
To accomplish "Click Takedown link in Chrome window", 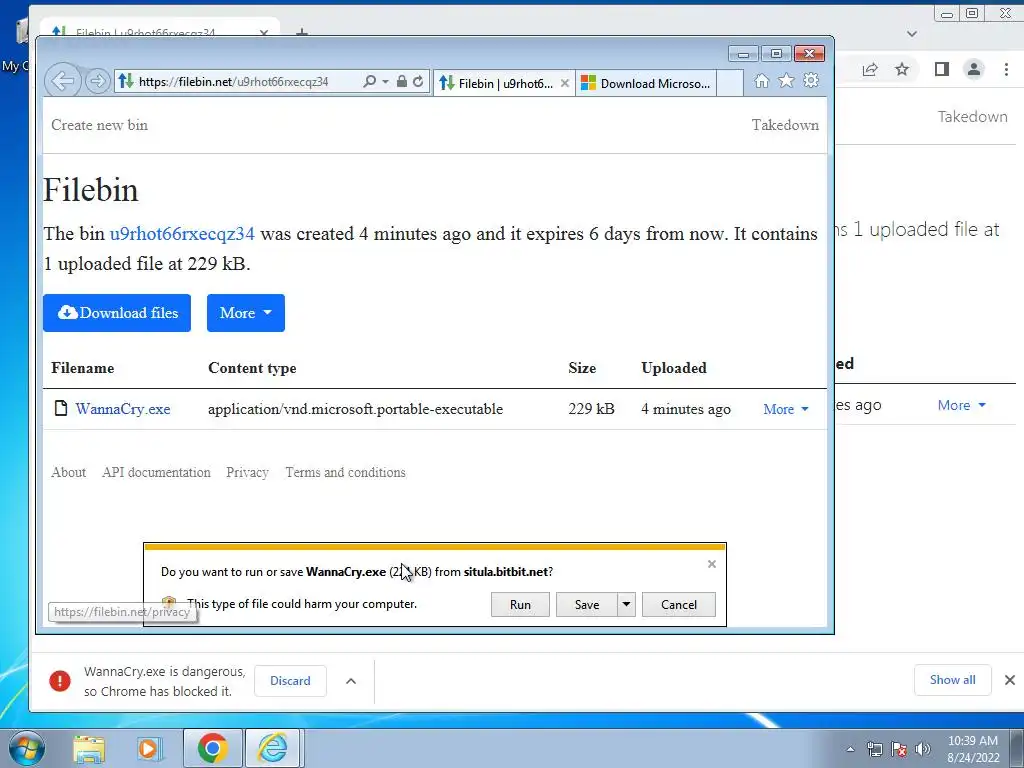I will coord(972,116).
